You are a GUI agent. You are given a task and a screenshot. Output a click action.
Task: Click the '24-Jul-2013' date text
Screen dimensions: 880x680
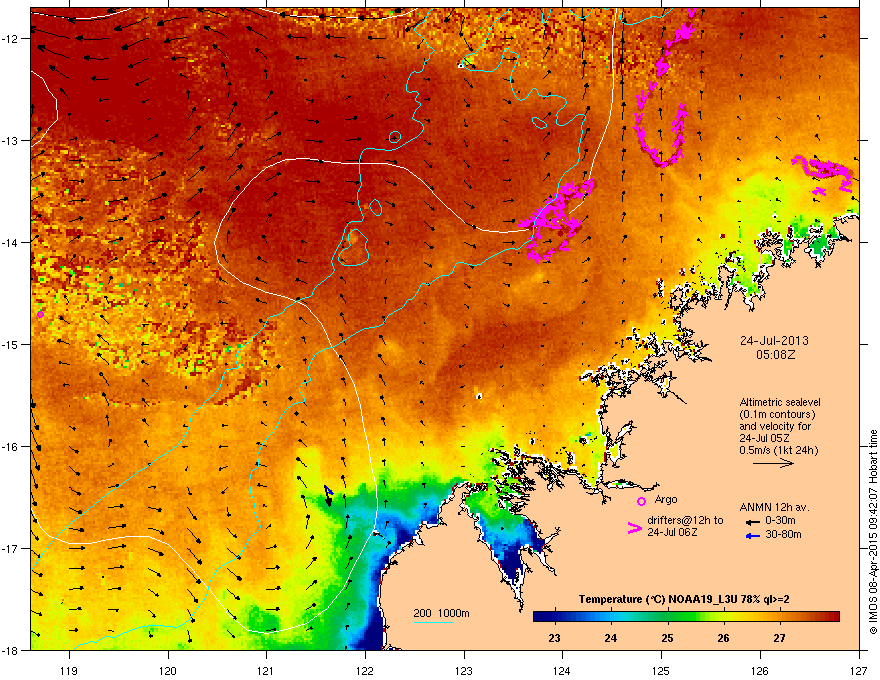[774, 341]
